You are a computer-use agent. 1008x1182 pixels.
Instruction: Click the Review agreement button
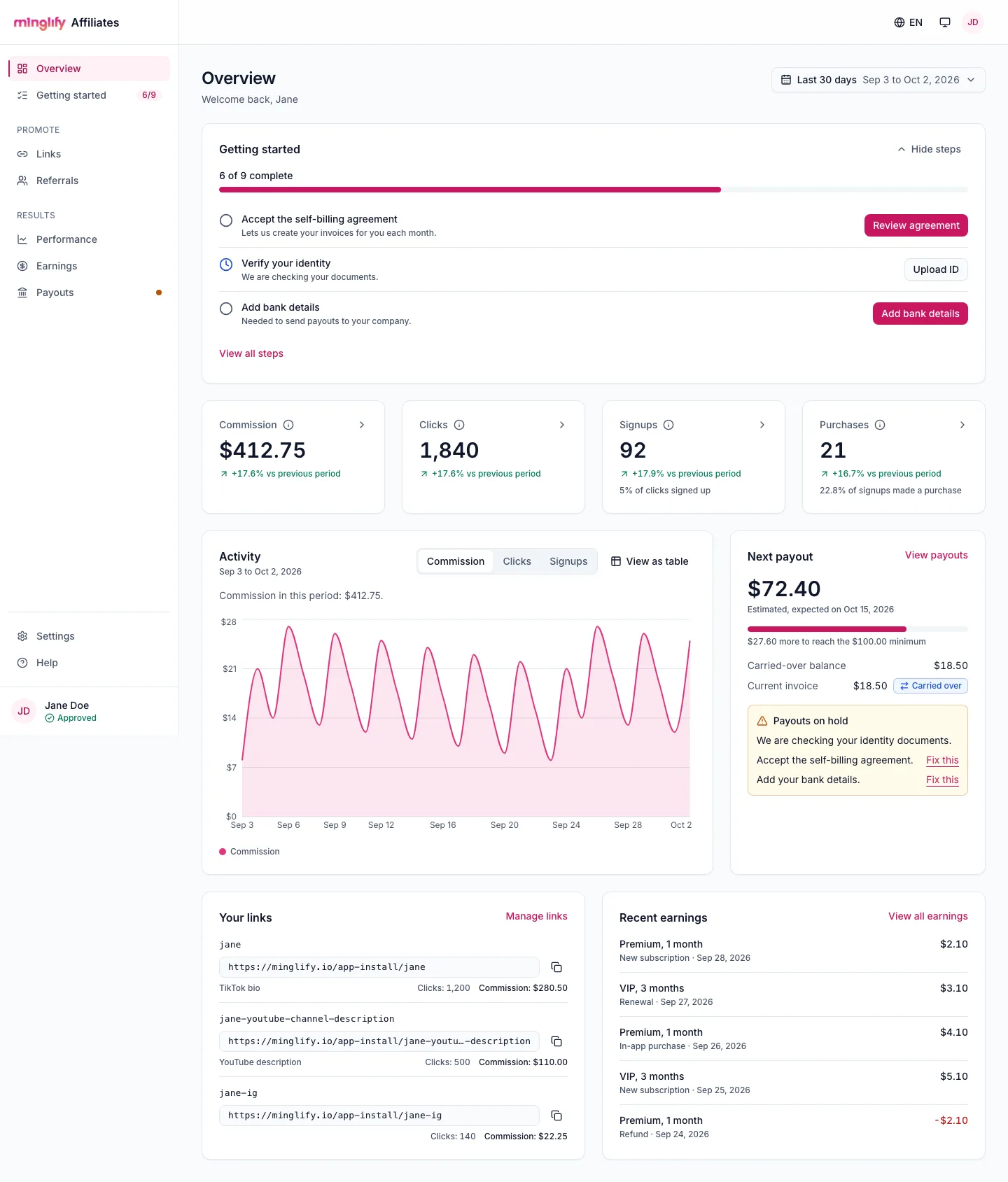916,225
